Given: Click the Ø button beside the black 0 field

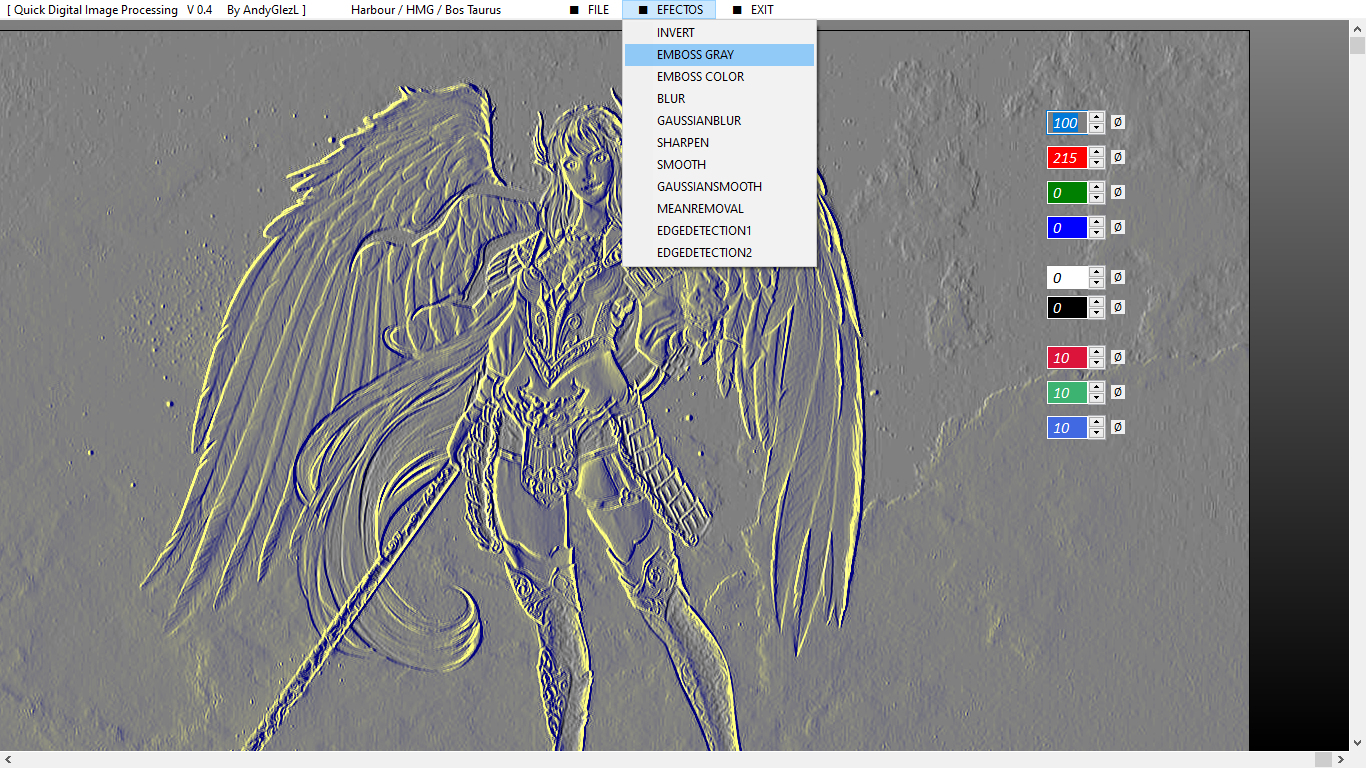Looking at the screenshot, I should pyautogui.click(x=1118, y=307).
